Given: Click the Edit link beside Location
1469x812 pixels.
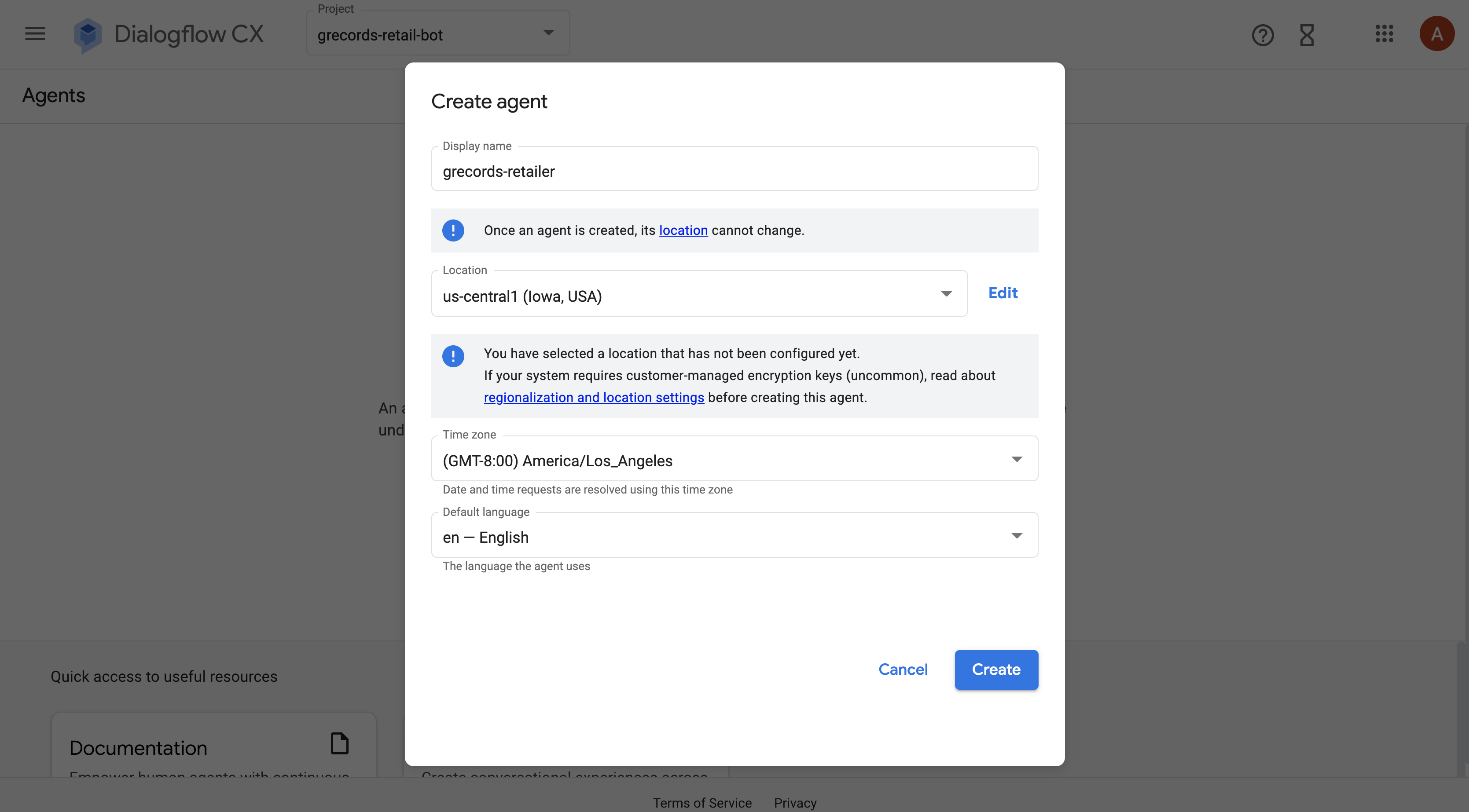Looking at the screenshot, I should [x=1003, y=293].
